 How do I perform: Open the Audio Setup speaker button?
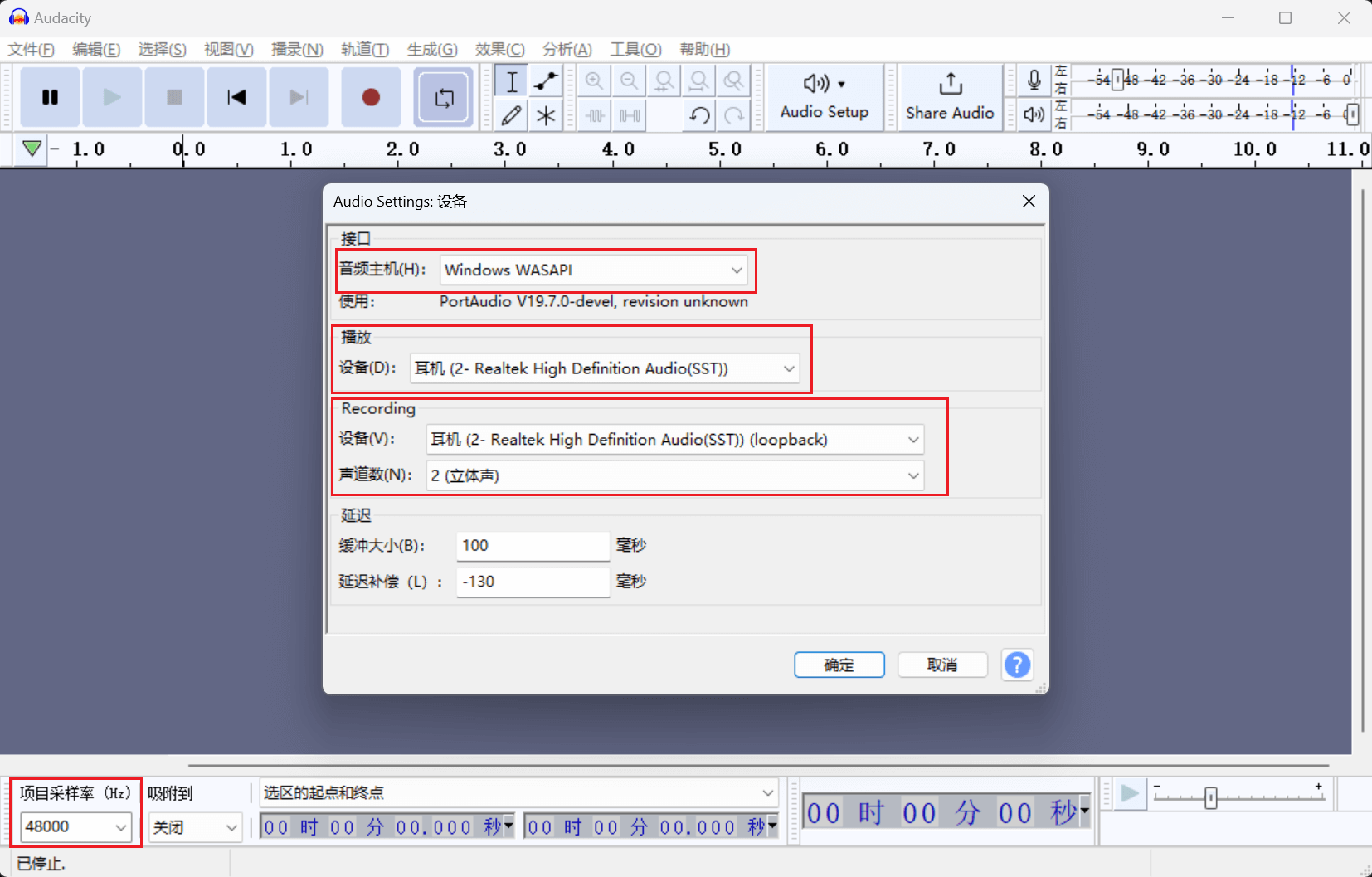(824, 98)
